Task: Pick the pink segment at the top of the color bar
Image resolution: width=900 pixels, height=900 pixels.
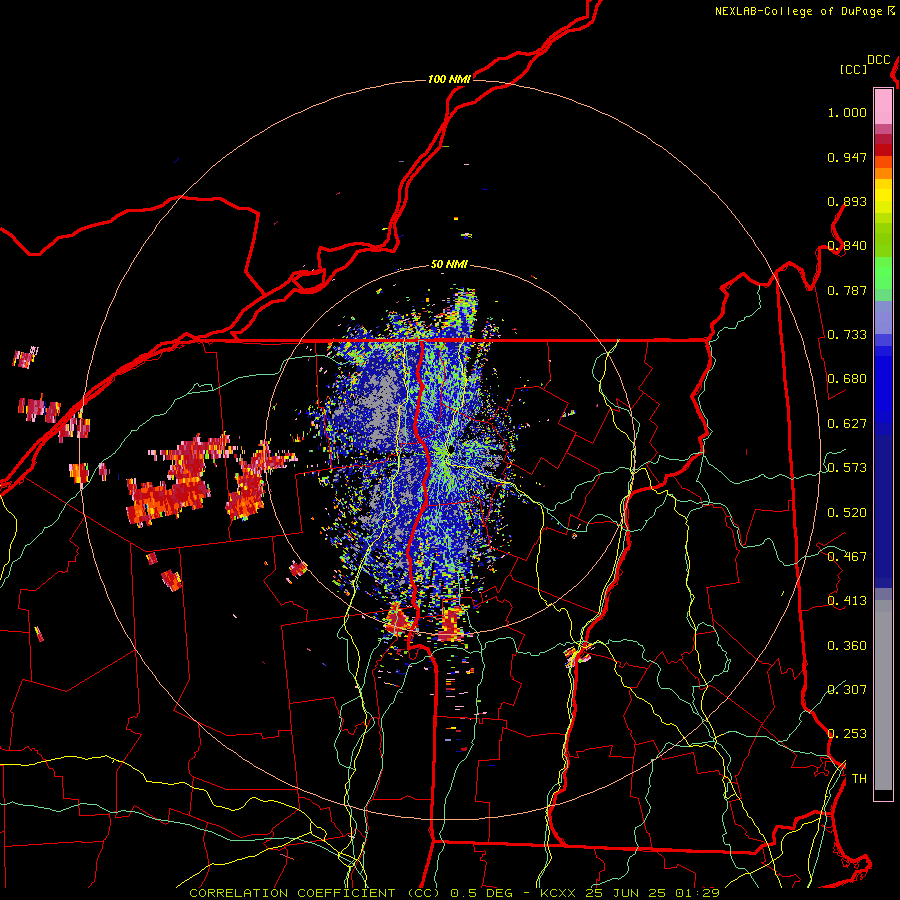Action: click(883, 106)
